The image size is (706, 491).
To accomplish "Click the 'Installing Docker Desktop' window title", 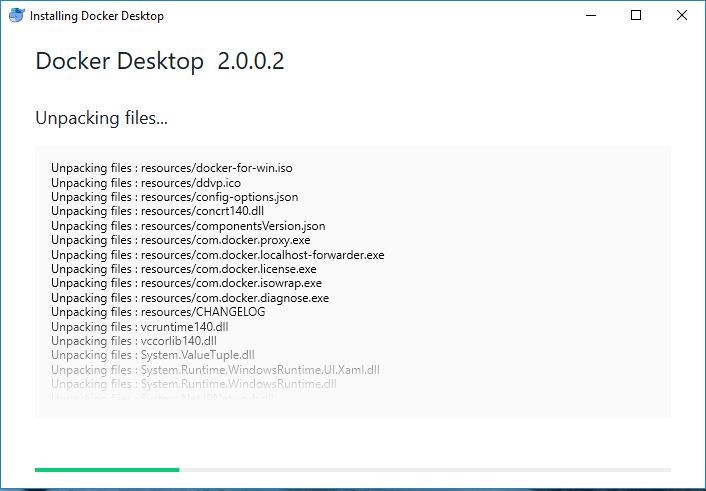I will (97, 16).
